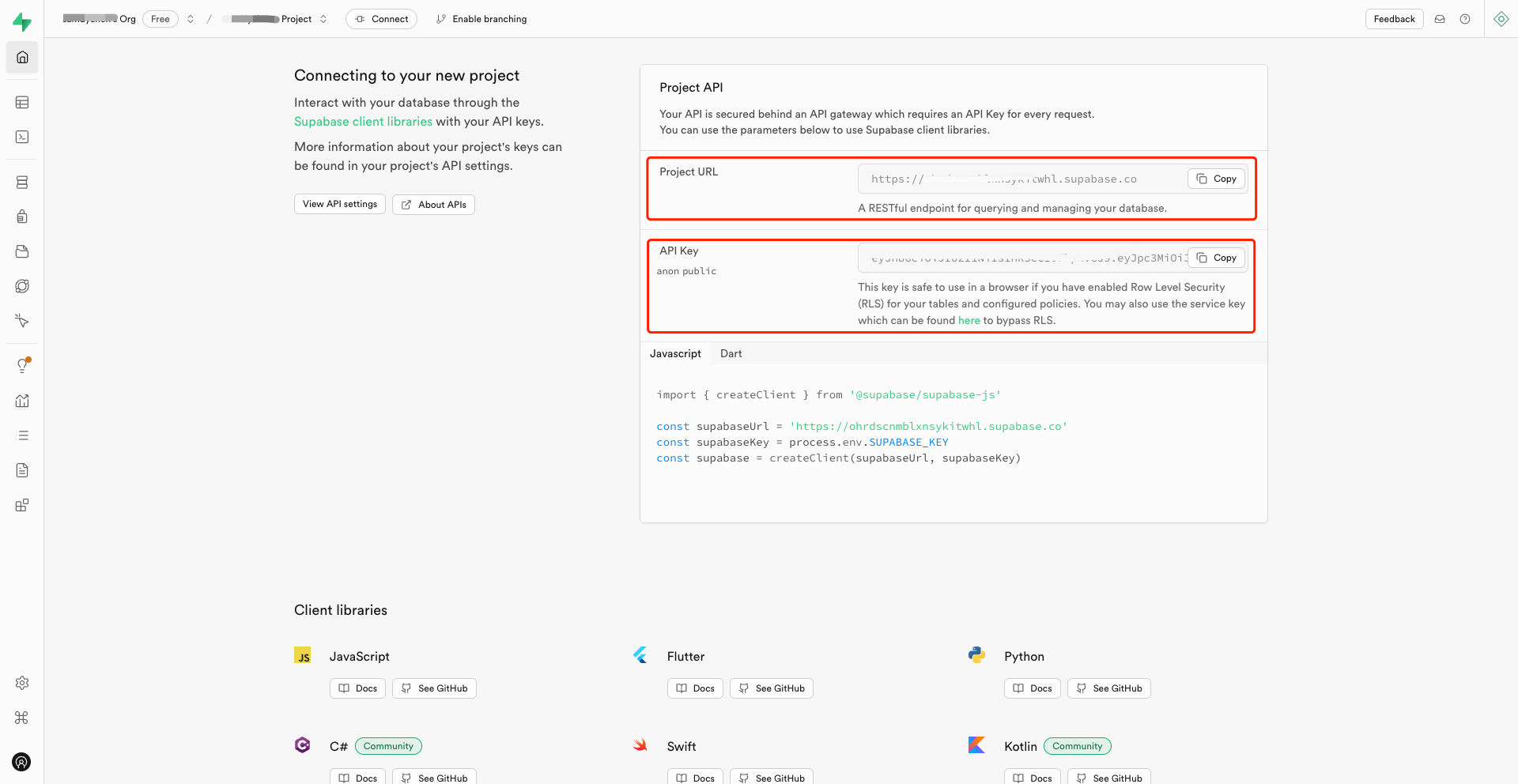
Task: Click the Community badge next to Kotlin
Action: (1078, 746)
